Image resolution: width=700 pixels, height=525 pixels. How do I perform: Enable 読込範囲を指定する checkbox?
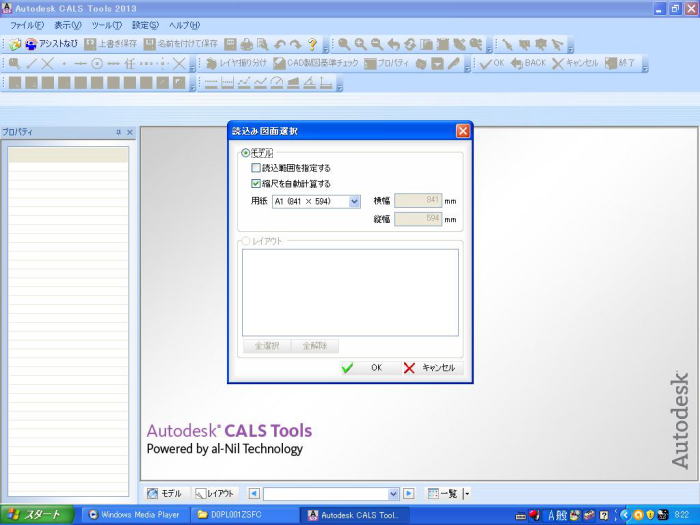click(x=256, y=168)
